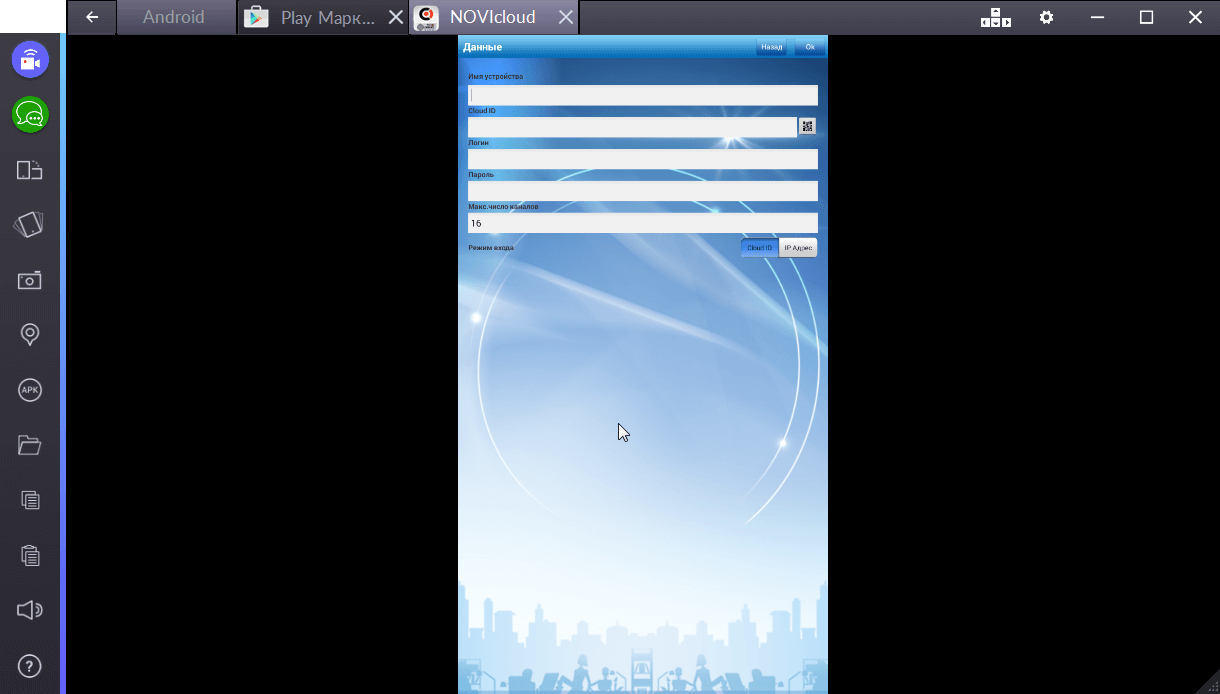Open the settings gear in title bar

[1046, 17]
